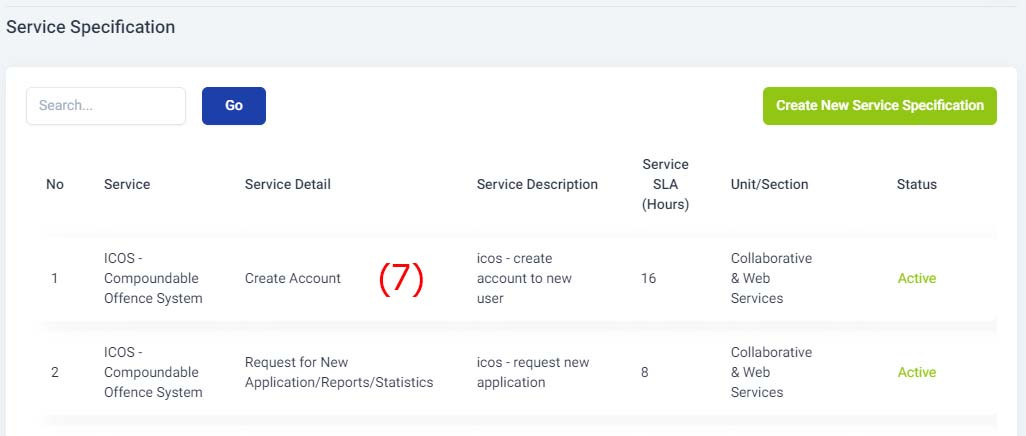Screen dimensions: 1026x436
Task: Select the 'icos - request new application' description
Action: point(533,372)
